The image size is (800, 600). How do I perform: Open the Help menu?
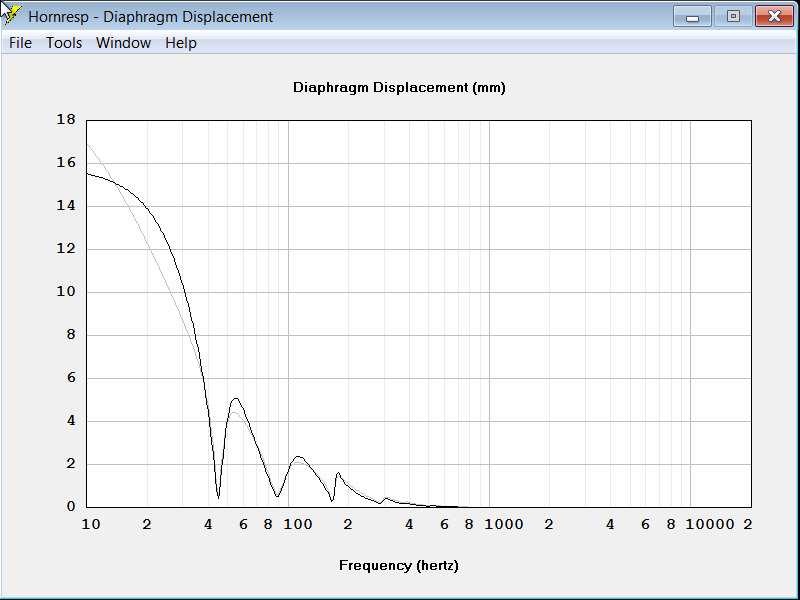click(x=181, y=43)
